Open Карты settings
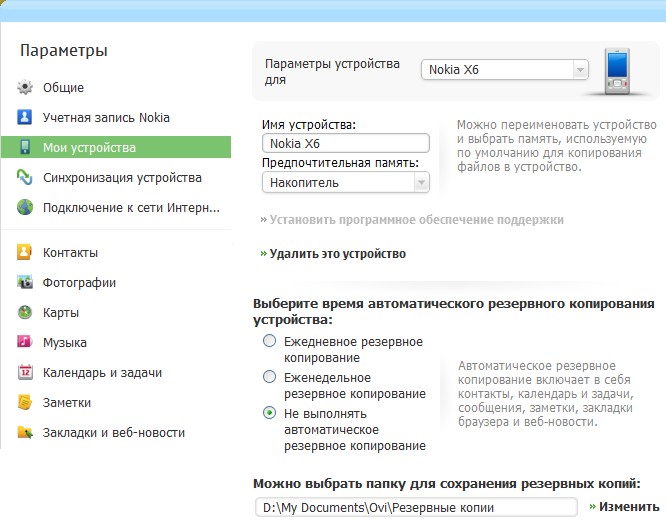The image size is (666, 522). pyautogui.click(x=61, y=313)
